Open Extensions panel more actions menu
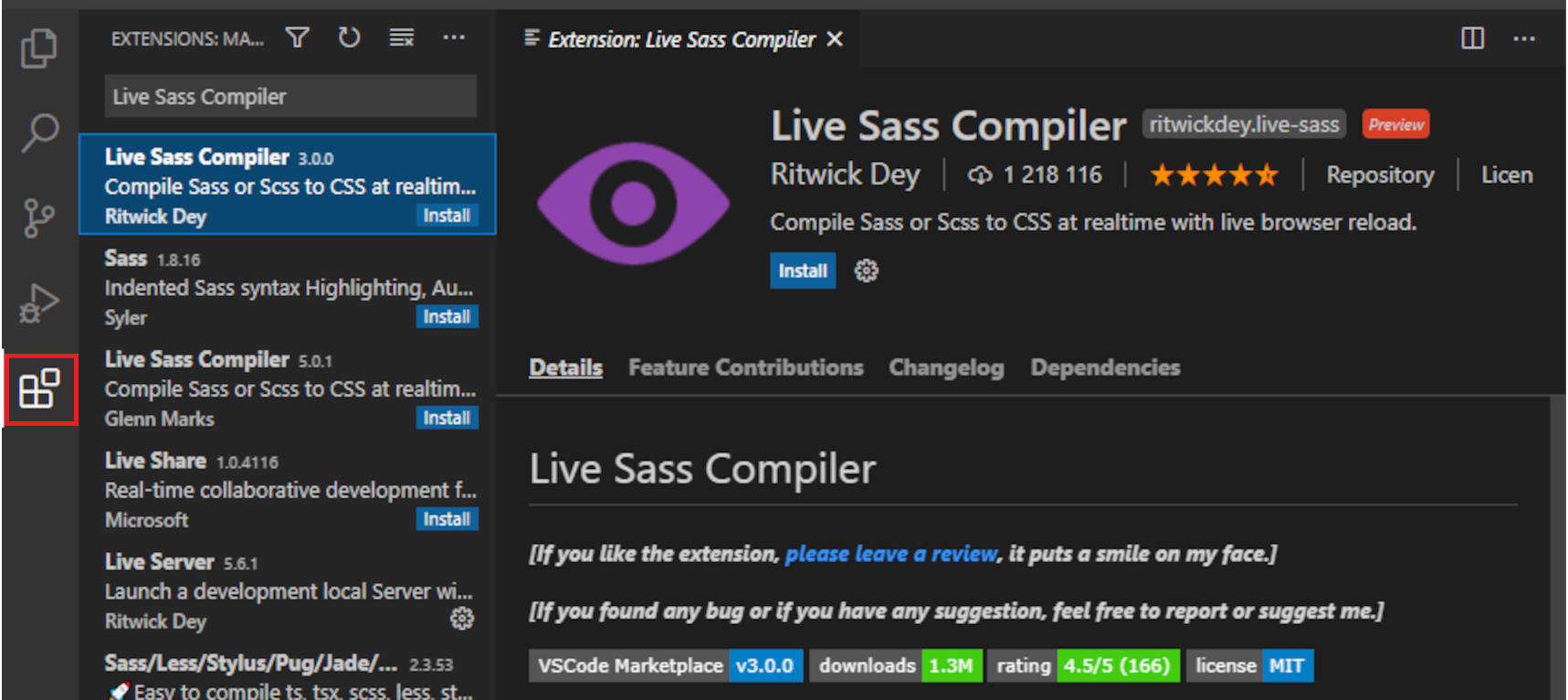This screenshot has height=700, width=1568. [454, 37]
